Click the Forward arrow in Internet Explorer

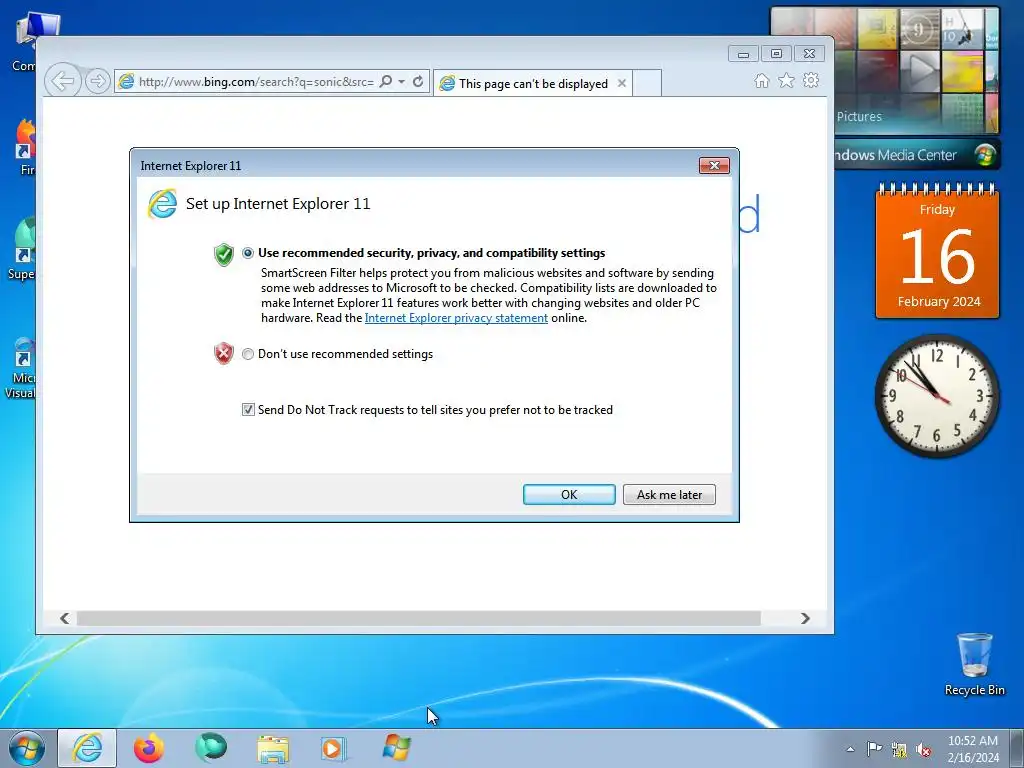click(97, 81)
